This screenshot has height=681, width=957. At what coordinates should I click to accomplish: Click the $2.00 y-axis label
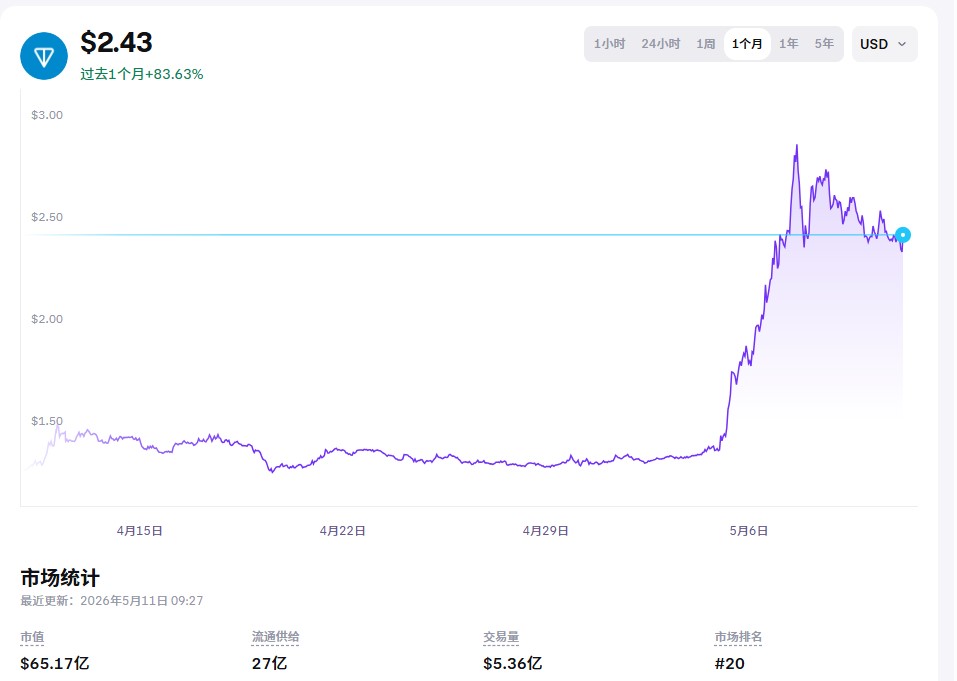(47, 319)
